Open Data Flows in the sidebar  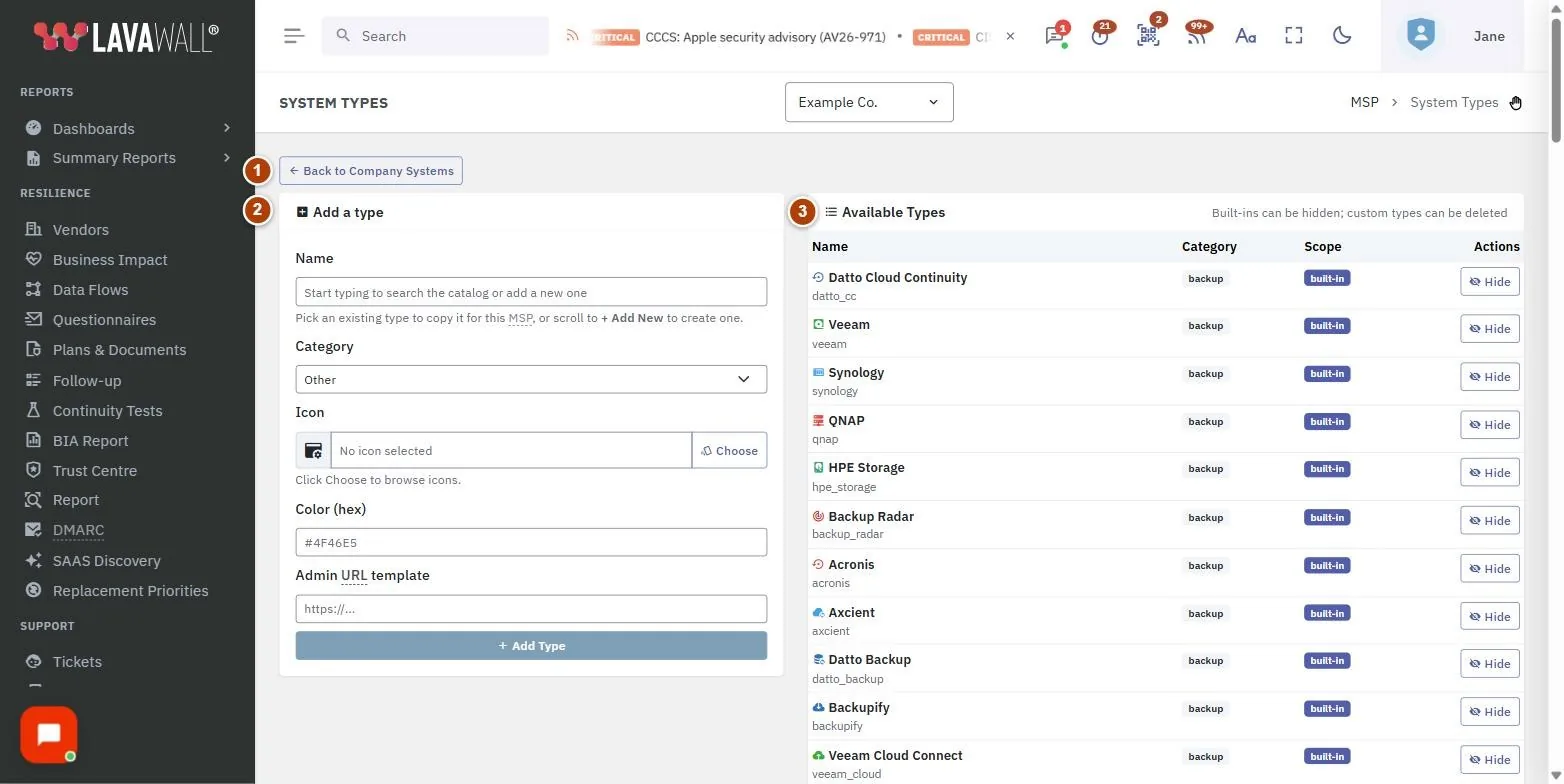coord(90,290)
